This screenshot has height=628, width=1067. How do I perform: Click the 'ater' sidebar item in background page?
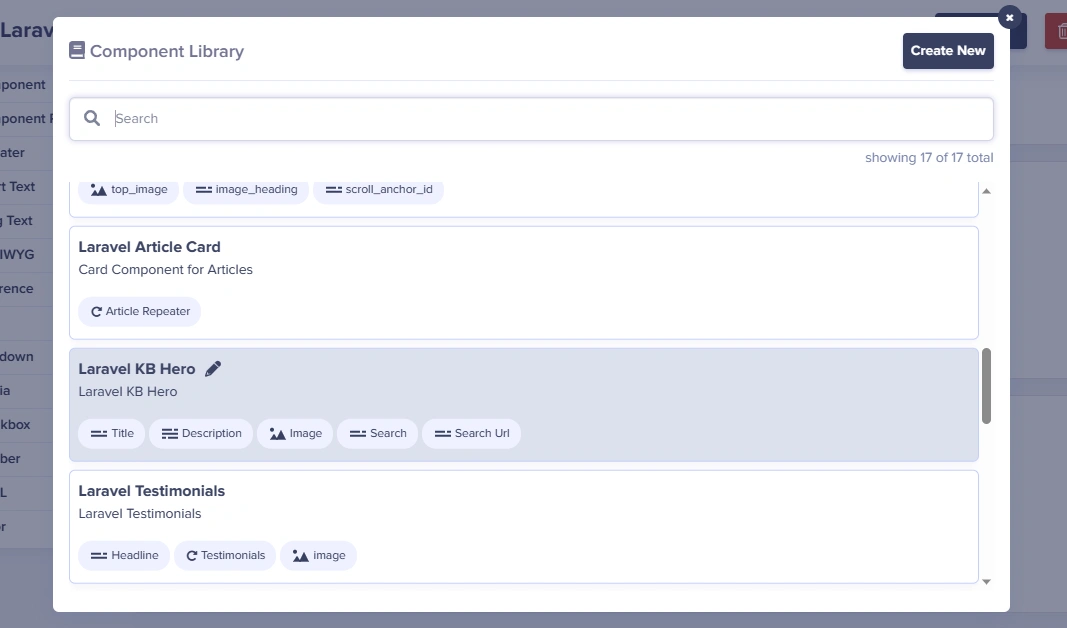point(12,152)
